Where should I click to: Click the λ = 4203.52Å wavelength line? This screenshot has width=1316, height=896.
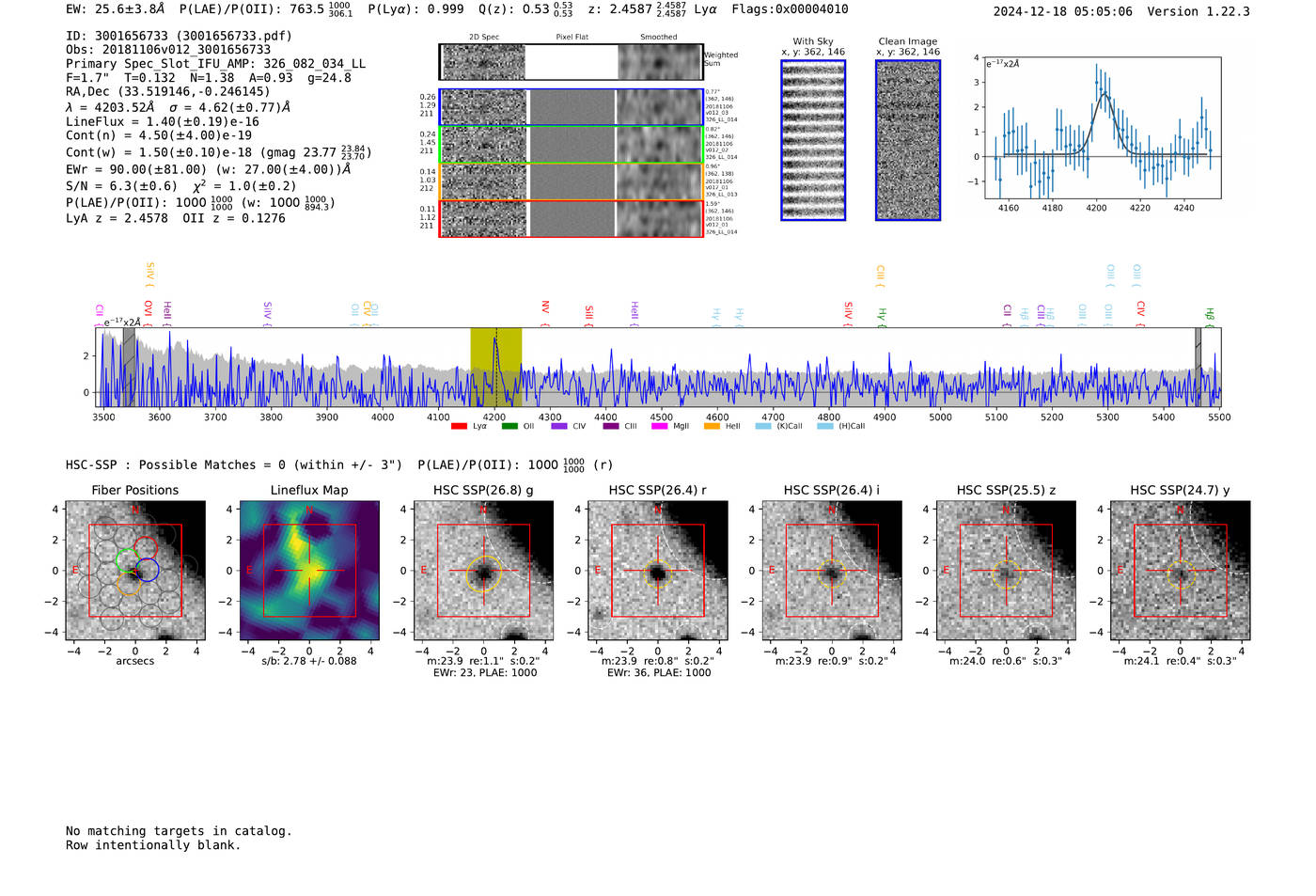point(178,107)
